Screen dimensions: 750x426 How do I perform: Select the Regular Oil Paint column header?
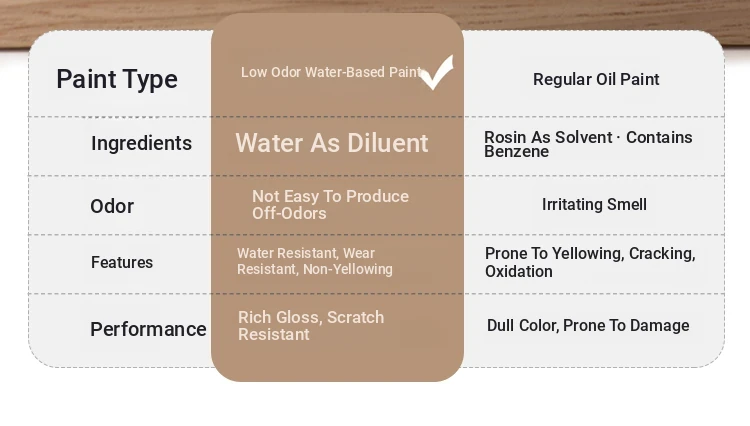[x=596, y=79]
